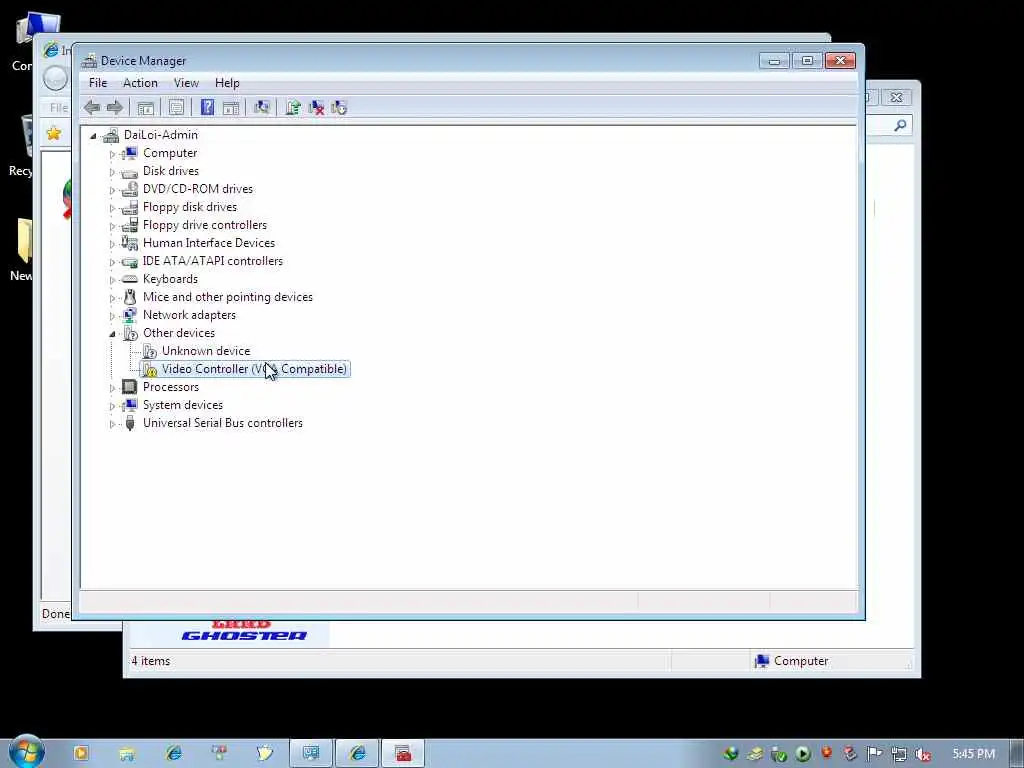Image resolution: width=1024 pixels, height=768 pixels.
Task: Select the Other devices label
Action: pos(179,333)
